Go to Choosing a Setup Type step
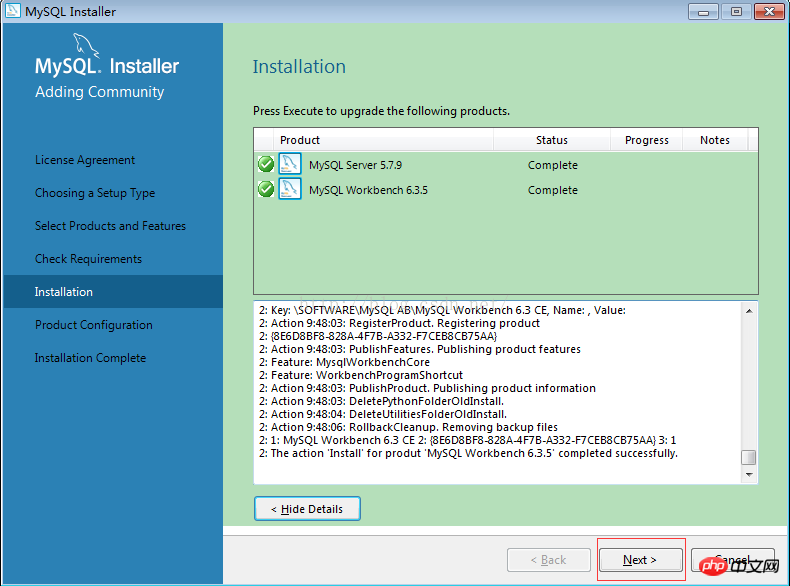This screenshot has width=790, height=586. (95, 193)
